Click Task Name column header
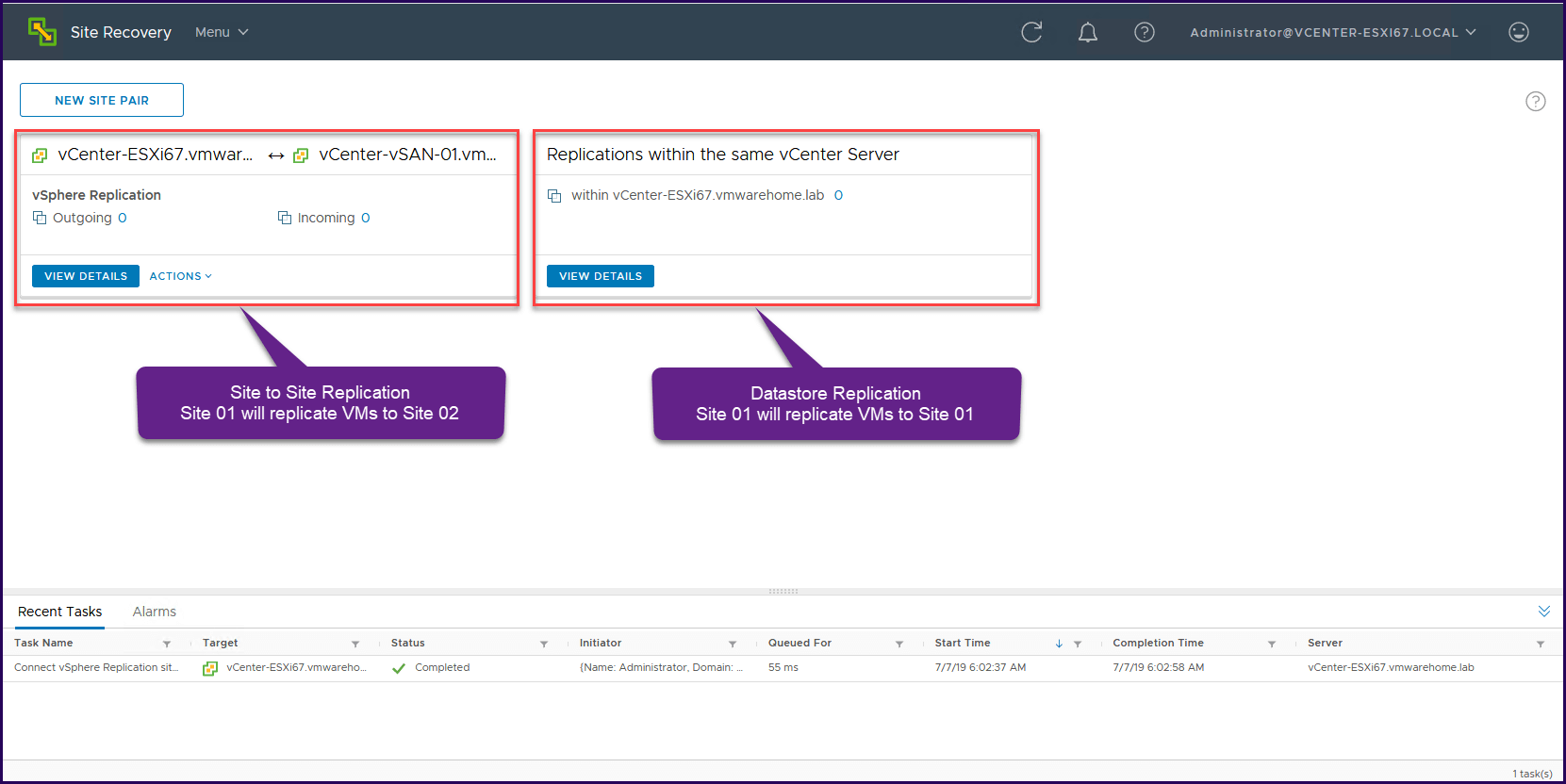Viewport: 1566px width, 784px height. [x=43, y=643]
